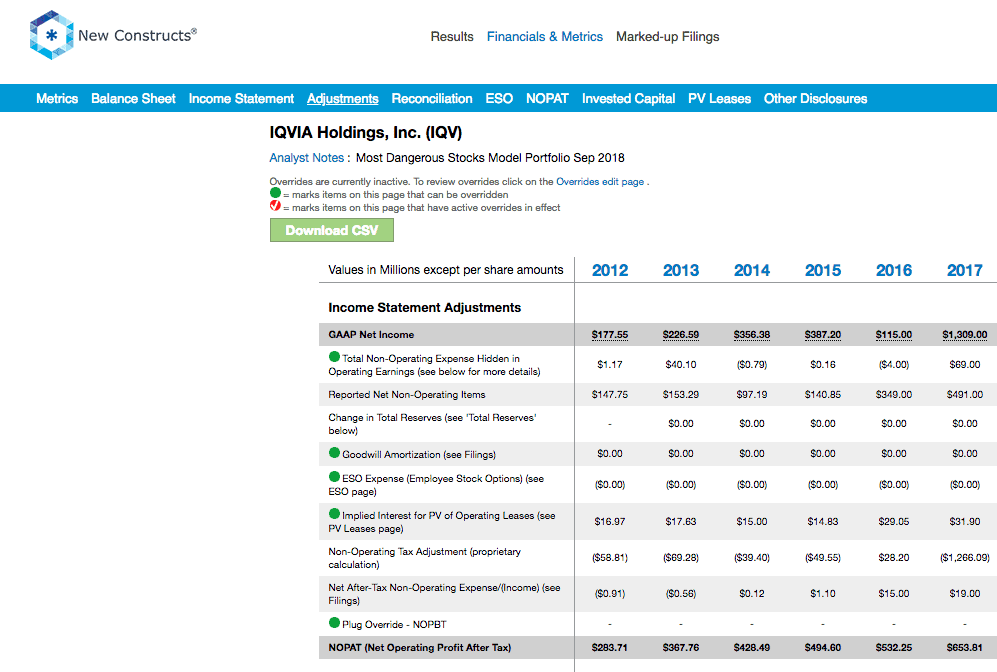This screenshot has height=672, width=997.
Task: Download the CSV file
Action: click(x=332, y=230)
